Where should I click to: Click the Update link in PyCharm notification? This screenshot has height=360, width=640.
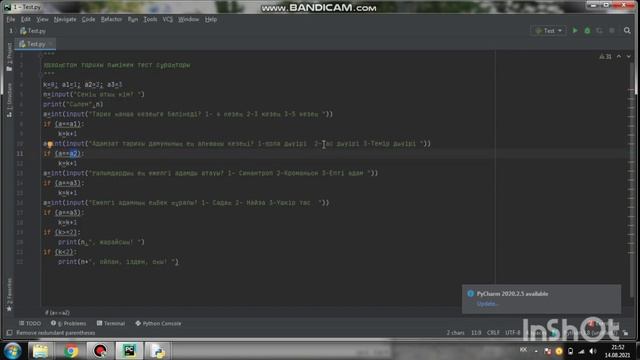487,304
